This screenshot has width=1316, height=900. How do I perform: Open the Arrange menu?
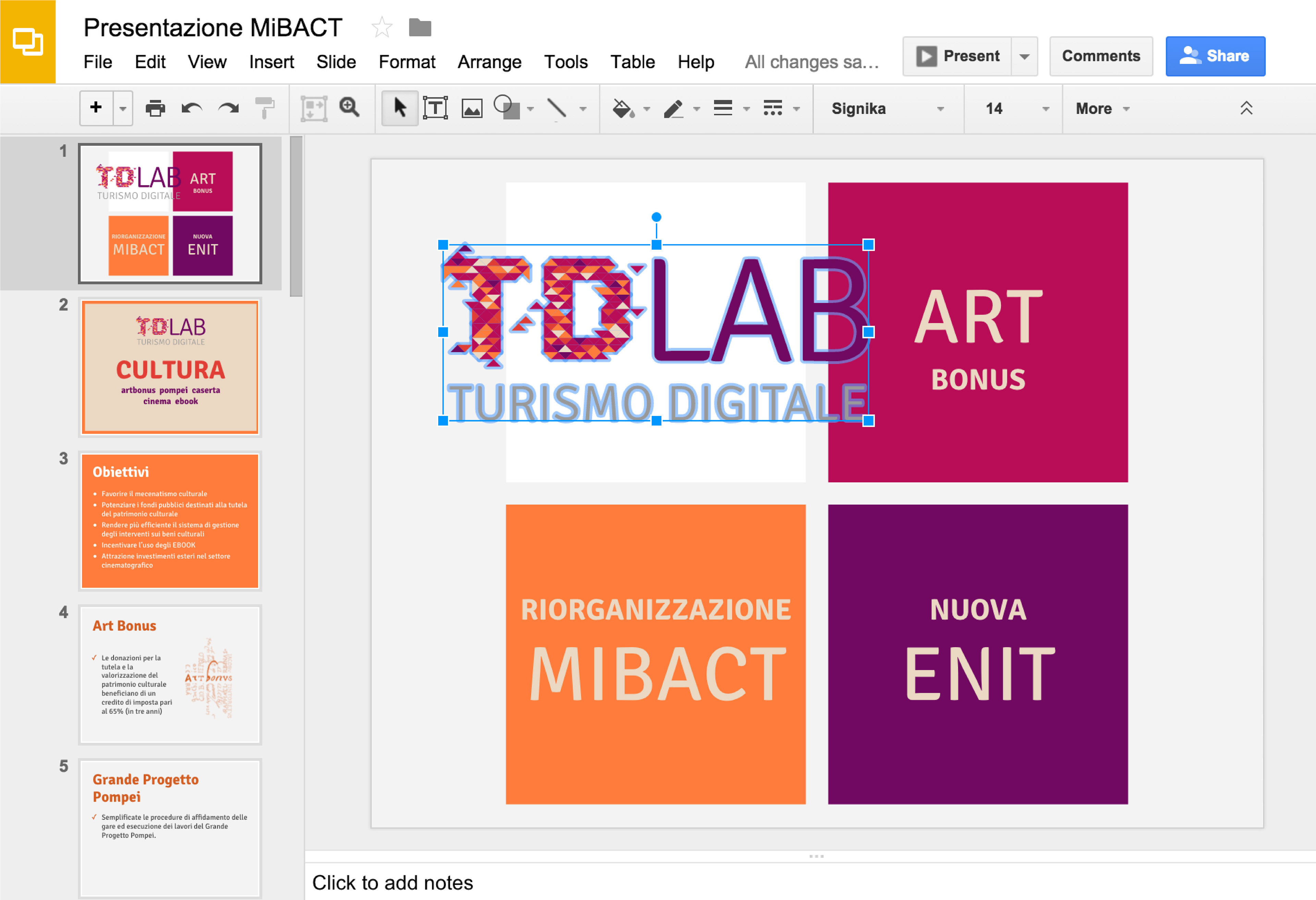(490, 62)
